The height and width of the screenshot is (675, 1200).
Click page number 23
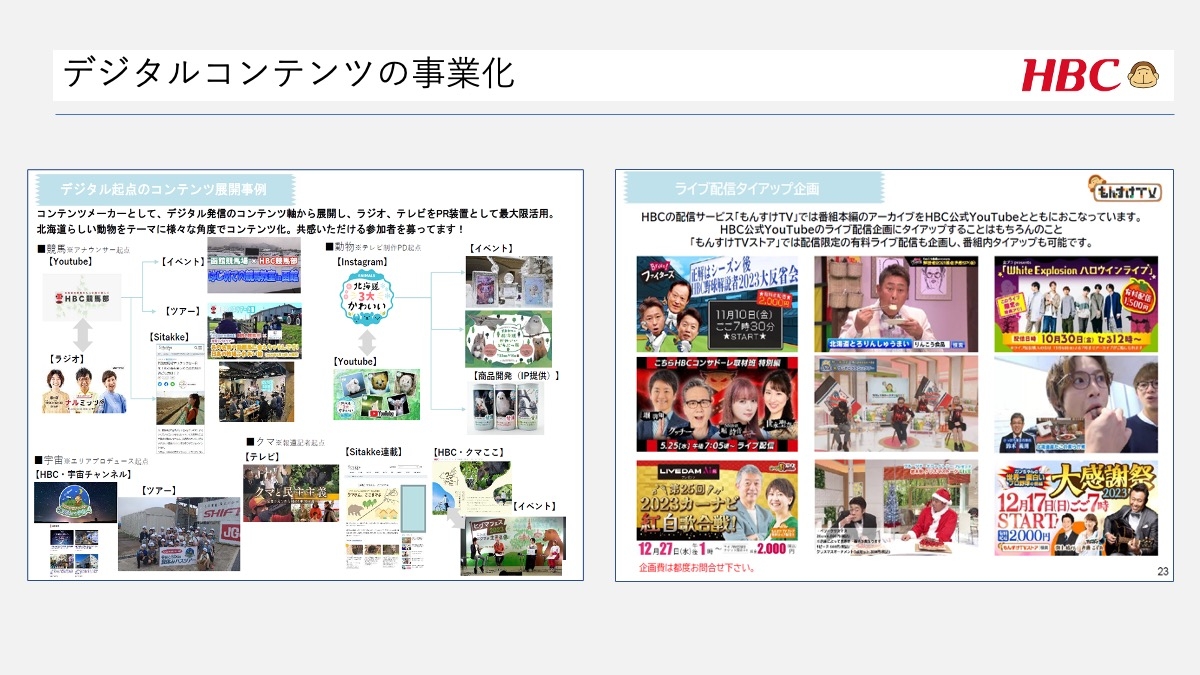1162,572
